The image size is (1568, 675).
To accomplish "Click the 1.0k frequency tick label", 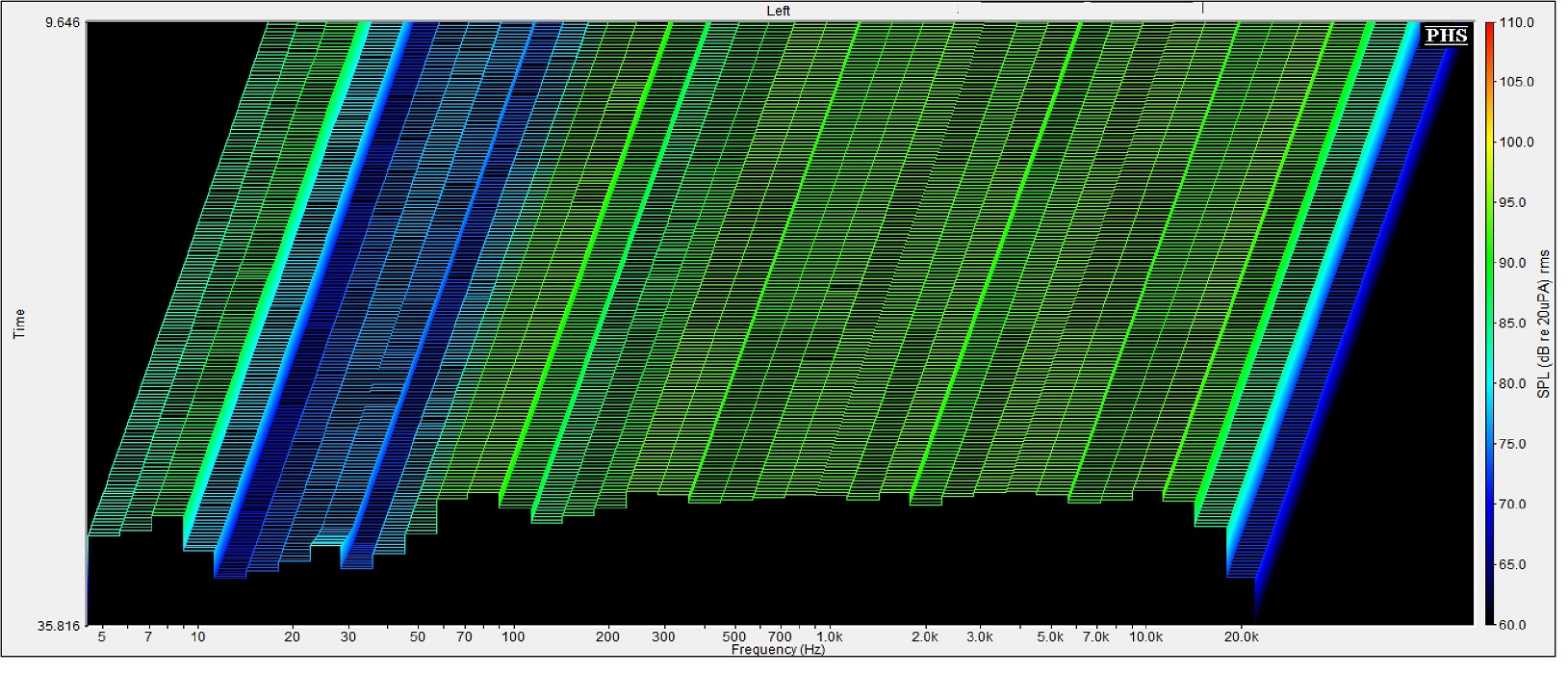I will click(829, 636).
